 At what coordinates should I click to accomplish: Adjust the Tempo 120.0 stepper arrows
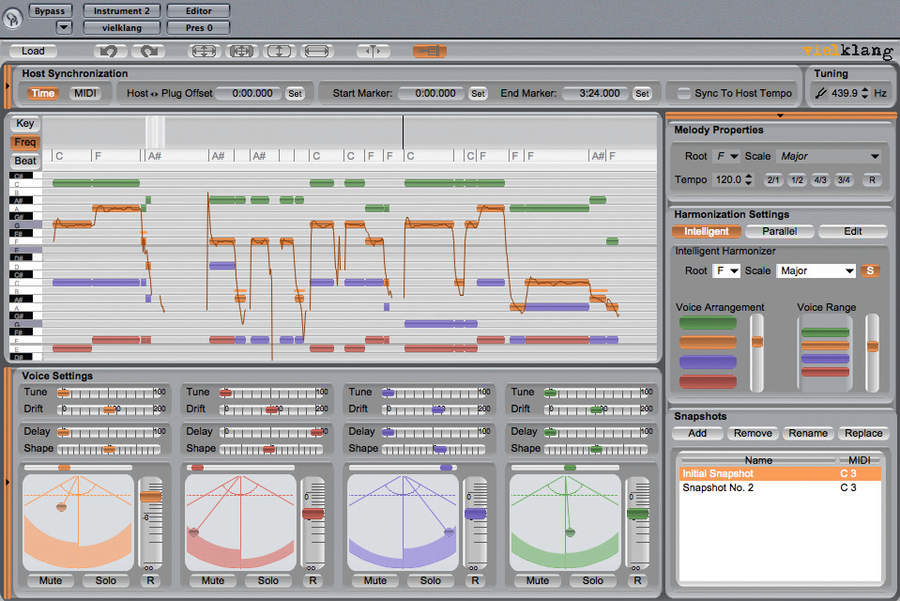pyautogui.click(x=748, y=180)
